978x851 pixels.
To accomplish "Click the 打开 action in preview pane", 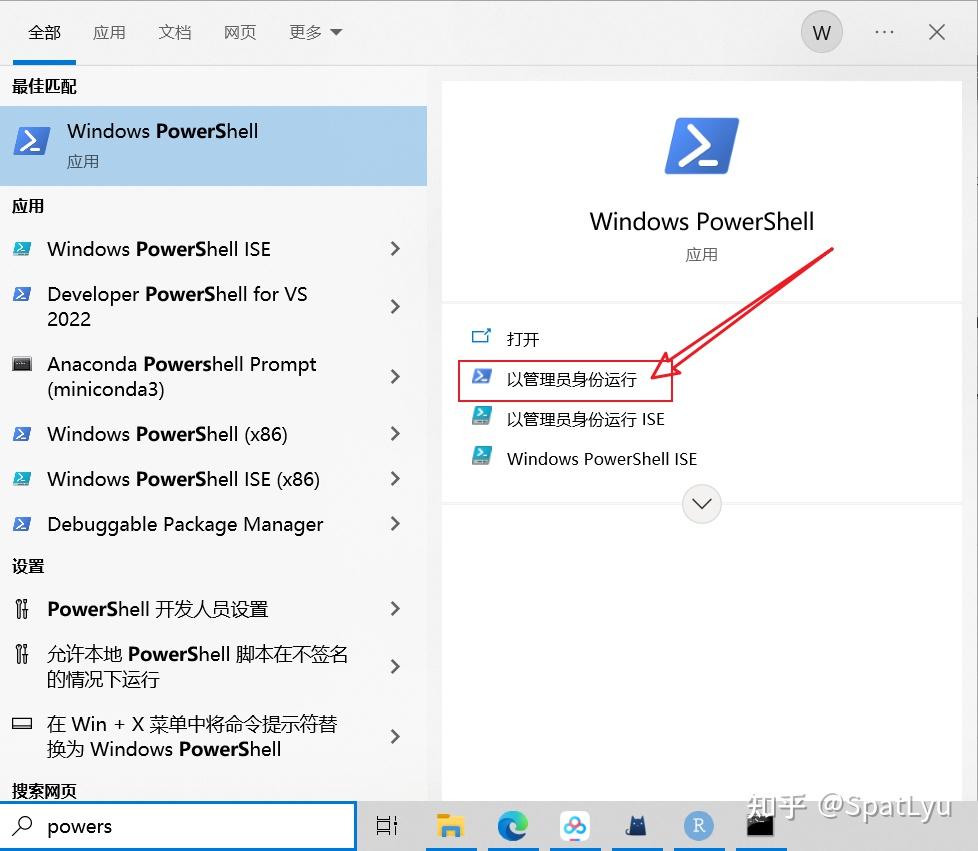I will (x=523, y=339).
